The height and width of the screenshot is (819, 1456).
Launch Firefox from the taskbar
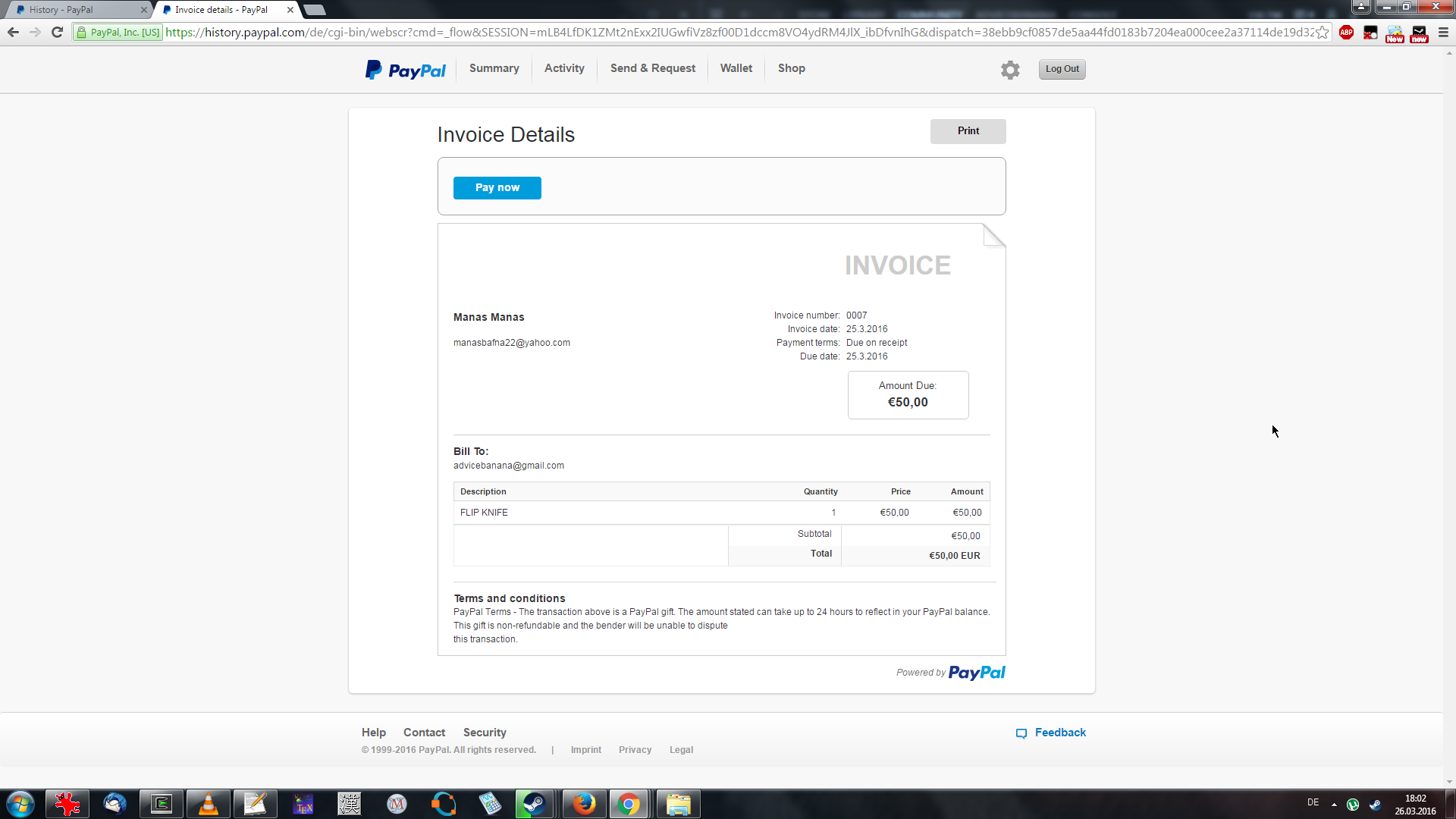click(x=584, y=804)
